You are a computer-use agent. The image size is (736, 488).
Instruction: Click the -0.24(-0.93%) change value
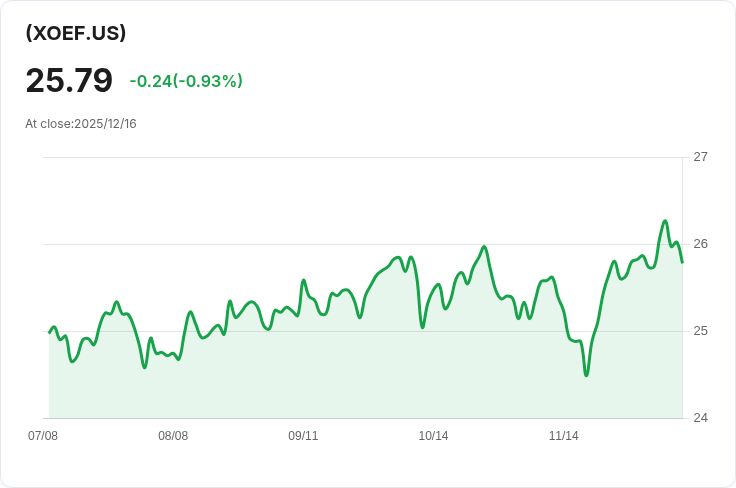[x=186, y=81]
